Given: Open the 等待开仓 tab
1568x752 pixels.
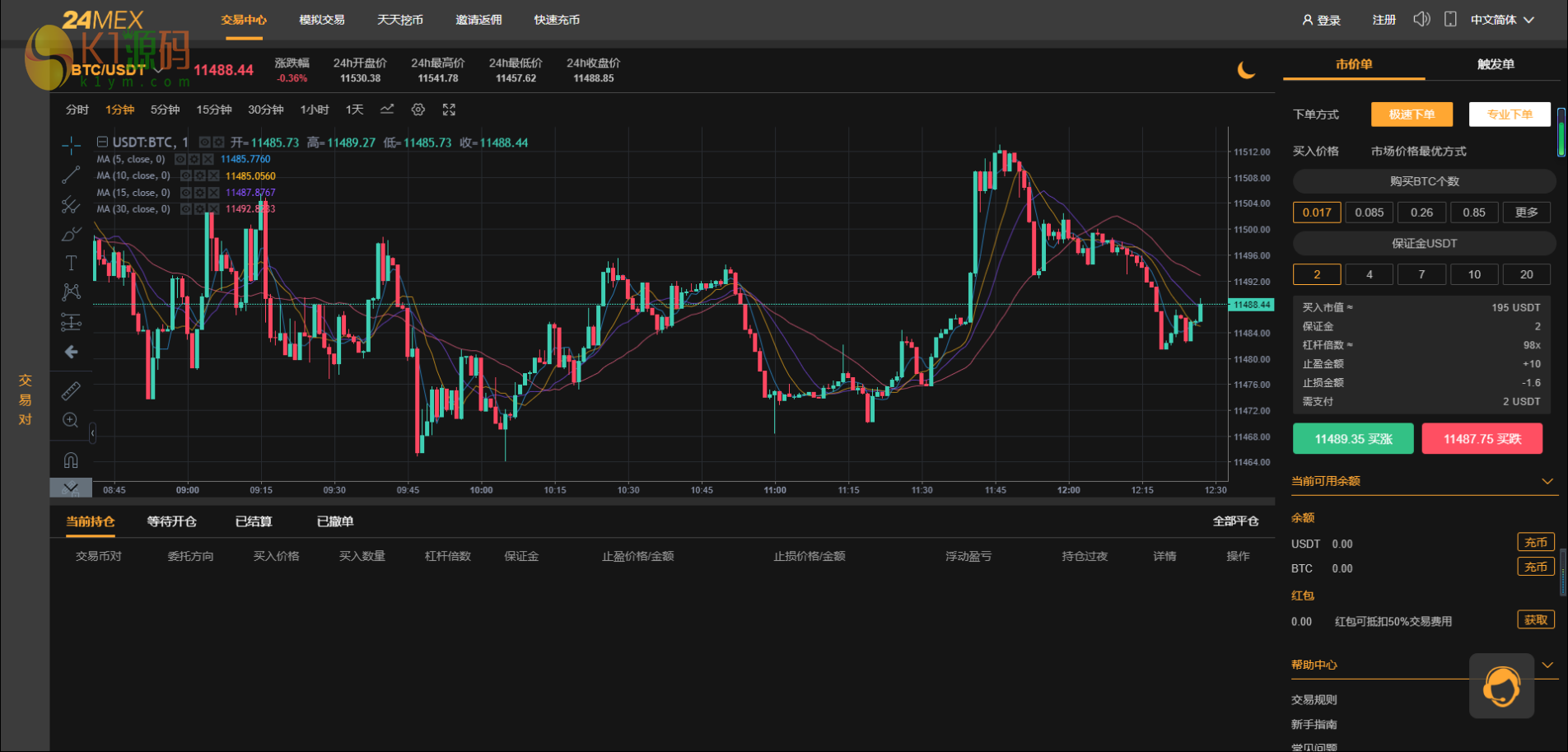Looking at the screenshot, I should [x=171, y=521].
